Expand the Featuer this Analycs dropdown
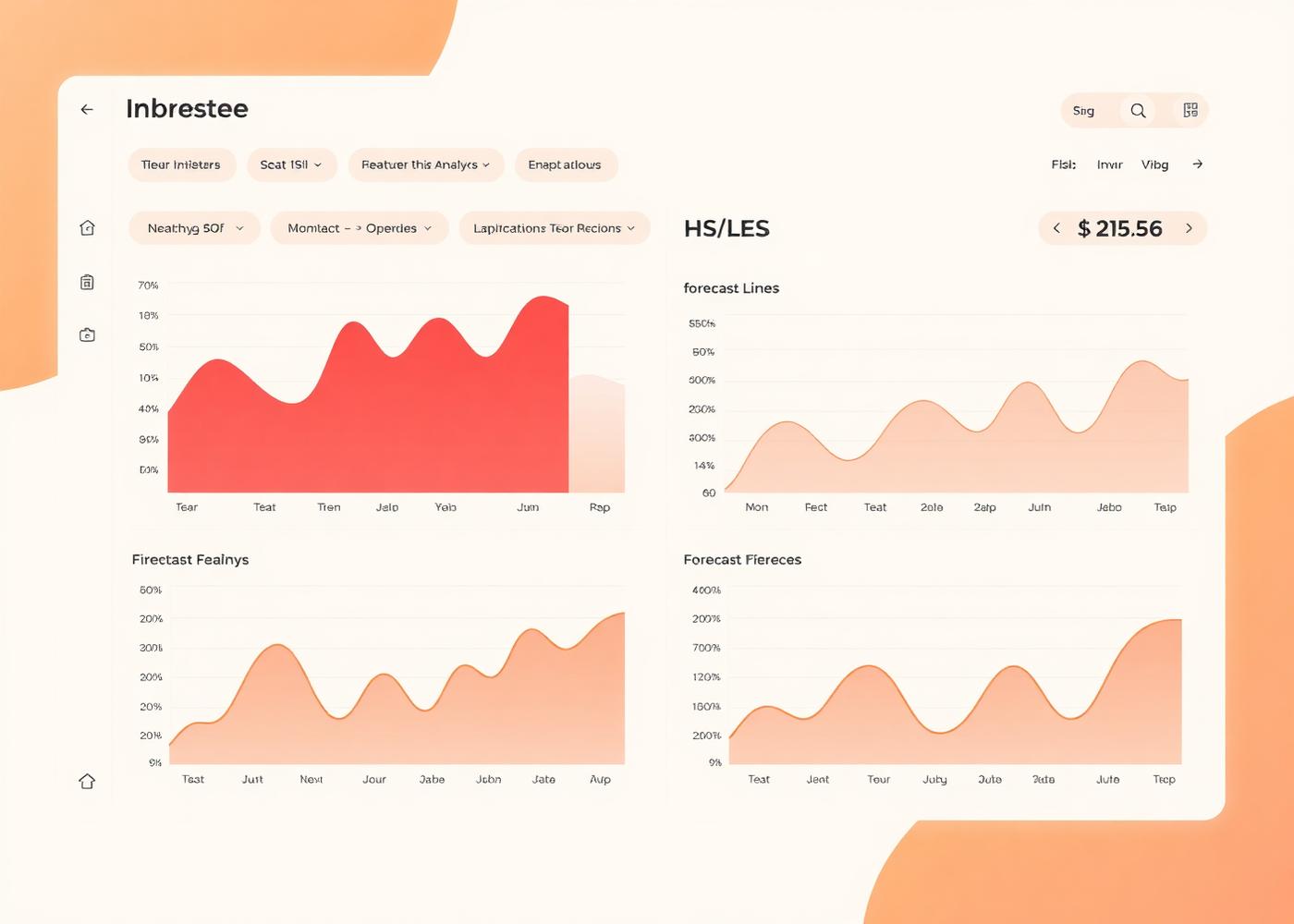 [x=425, y=164]
